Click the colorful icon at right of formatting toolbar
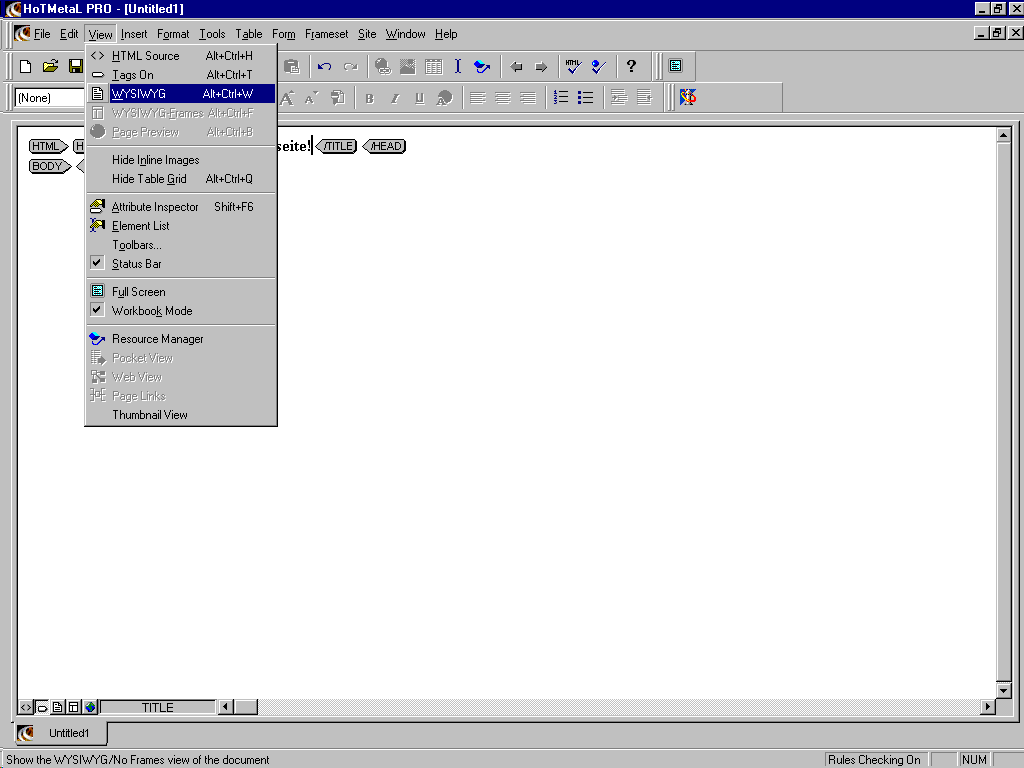 point(688,98)
